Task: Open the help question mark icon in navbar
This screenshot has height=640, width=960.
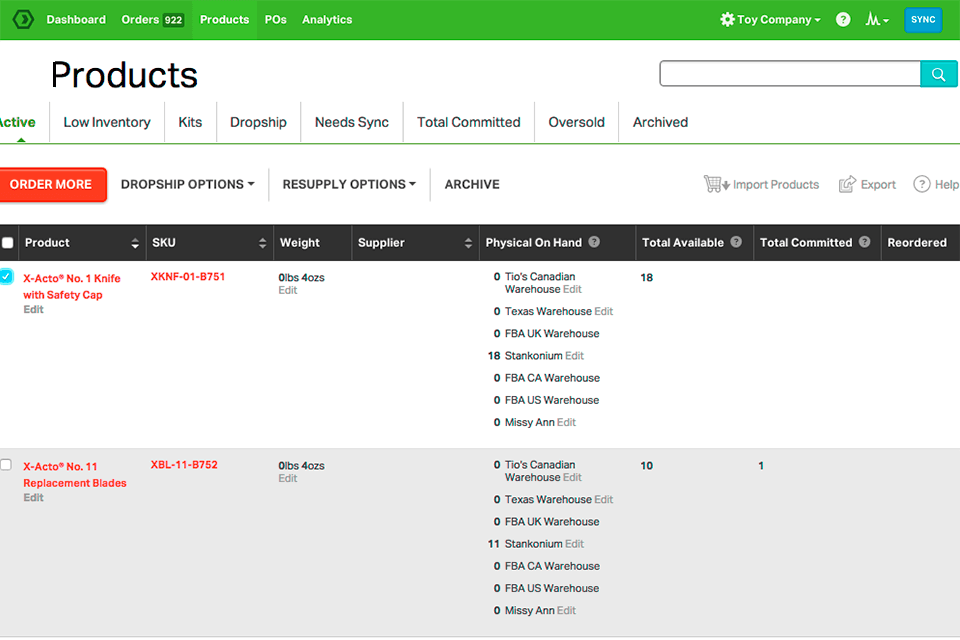Action: click(x=843, y=20)
